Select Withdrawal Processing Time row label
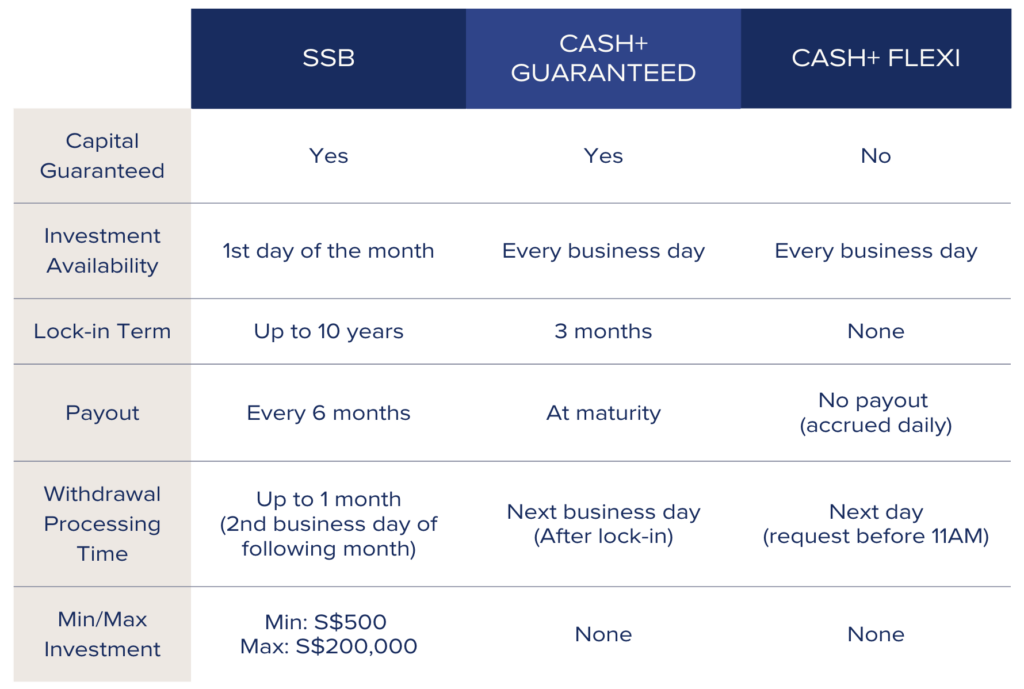1024x689 pixels. click(103, 524)
